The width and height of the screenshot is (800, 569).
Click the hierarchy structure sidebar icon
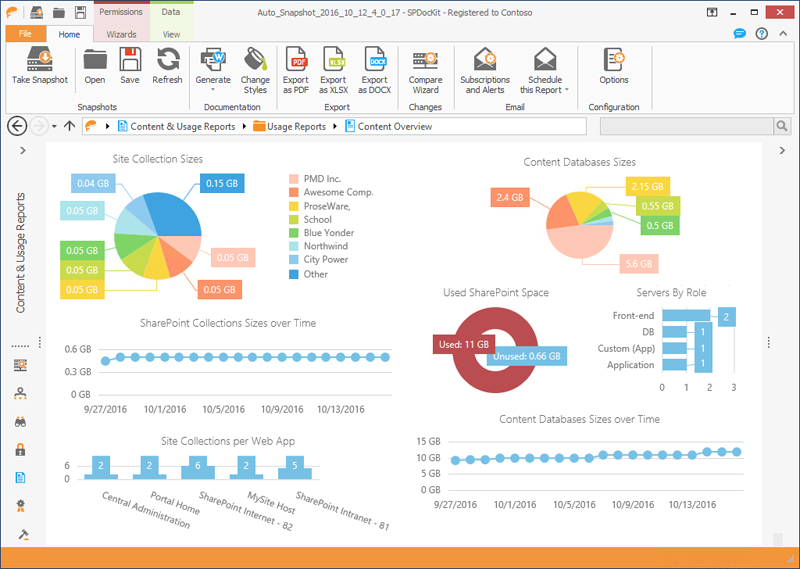pyautogui.click(x=20, y=393)
